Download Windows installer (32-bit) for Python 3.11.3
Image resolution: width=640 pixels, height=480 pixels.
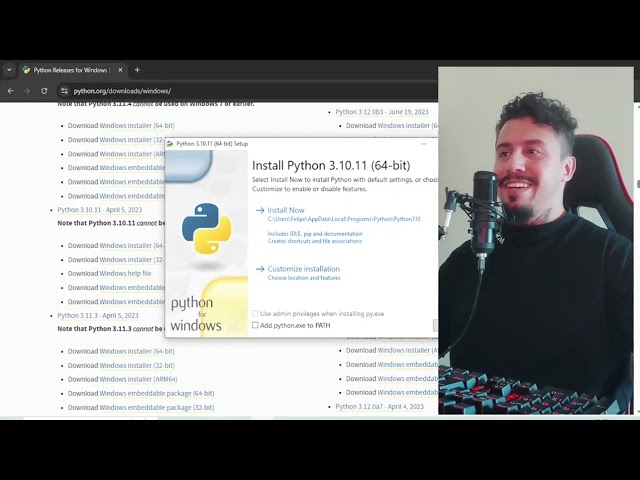coord(137,365)
